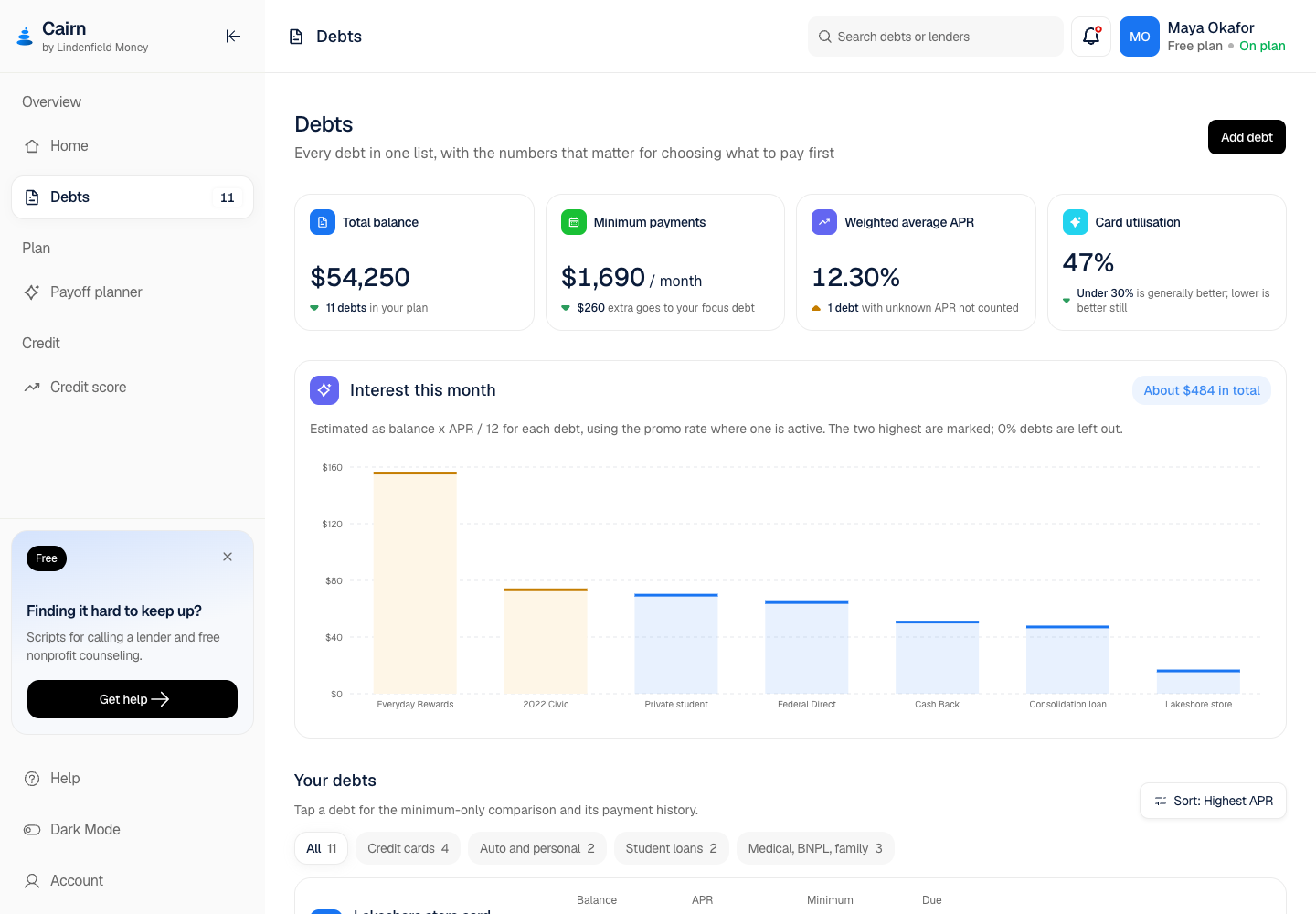
Task: Click the About $484 in total badge
Action: [x=1202, y=390]
